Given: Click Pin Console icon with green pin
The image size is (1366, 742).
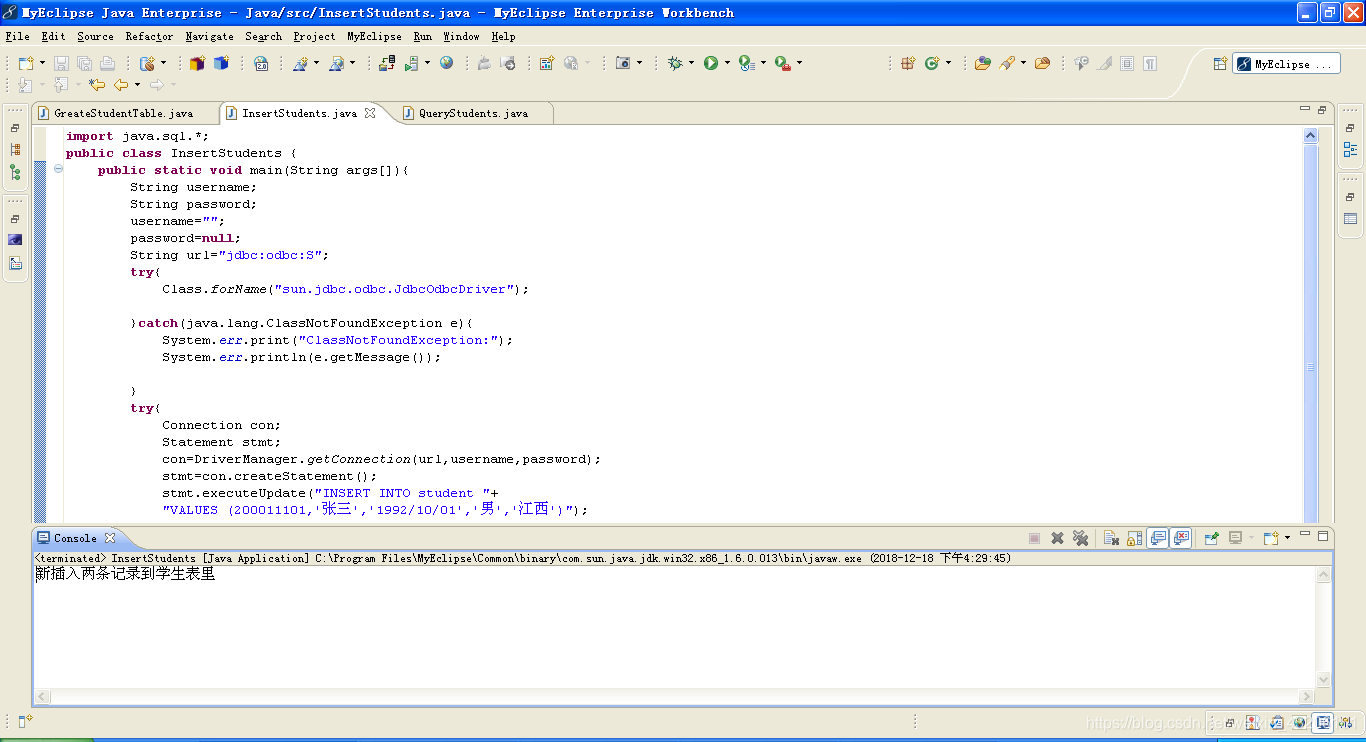Looking at the screenshot, I should [1212, 538].
